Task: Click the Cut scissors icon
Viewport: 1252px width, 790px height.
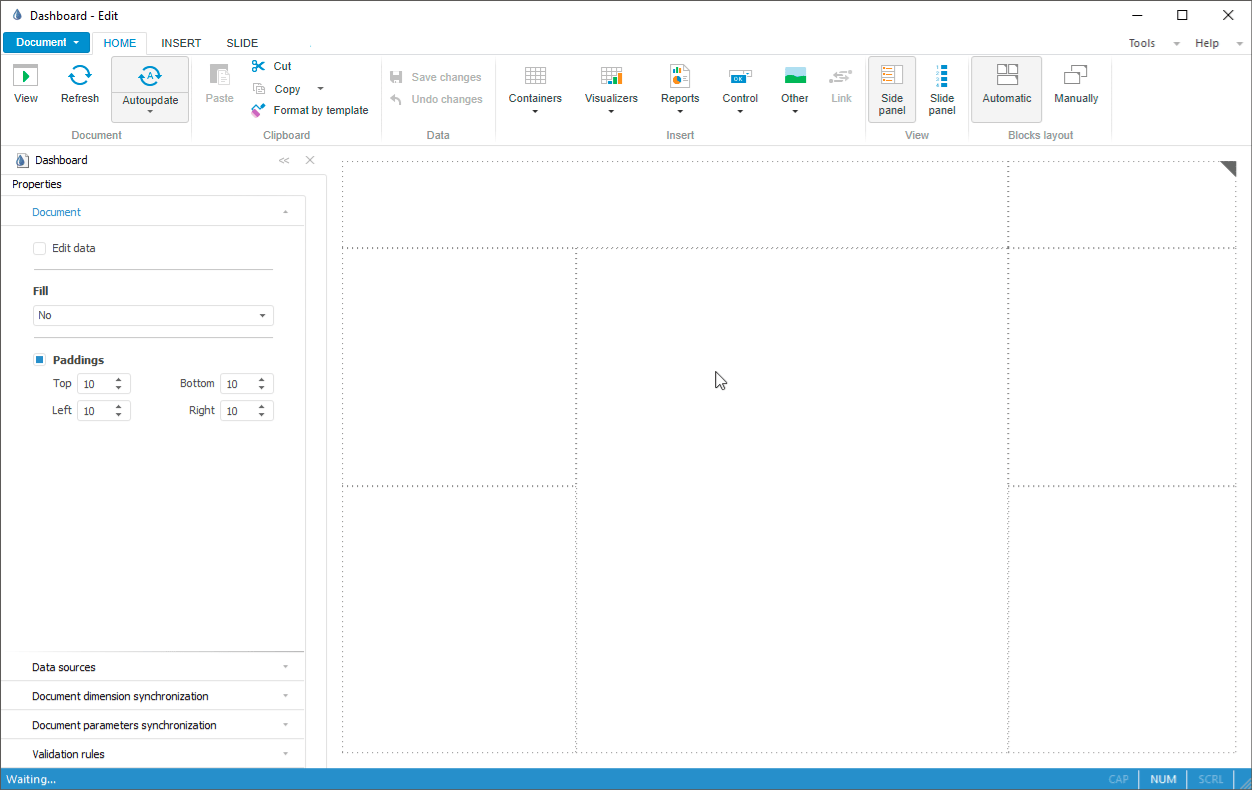Action: click(x=259, y=66)
